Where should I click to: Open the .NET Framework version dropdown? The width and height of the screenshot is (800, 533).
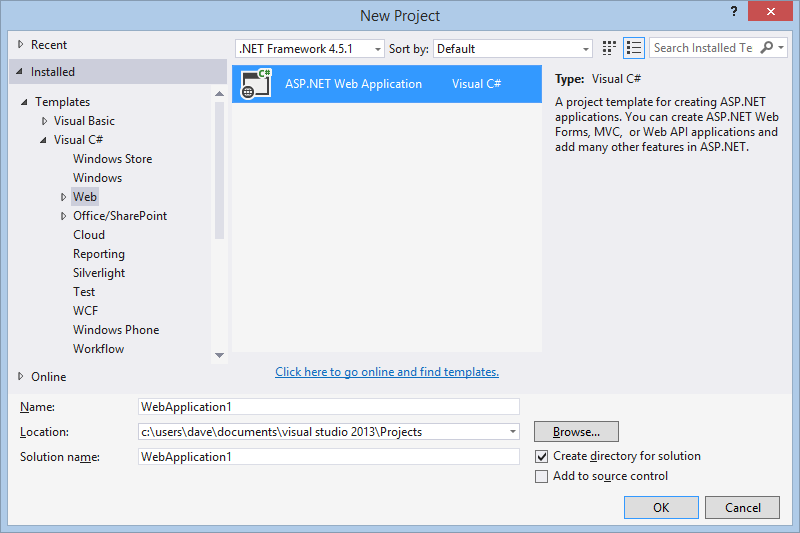click(310, 48)
